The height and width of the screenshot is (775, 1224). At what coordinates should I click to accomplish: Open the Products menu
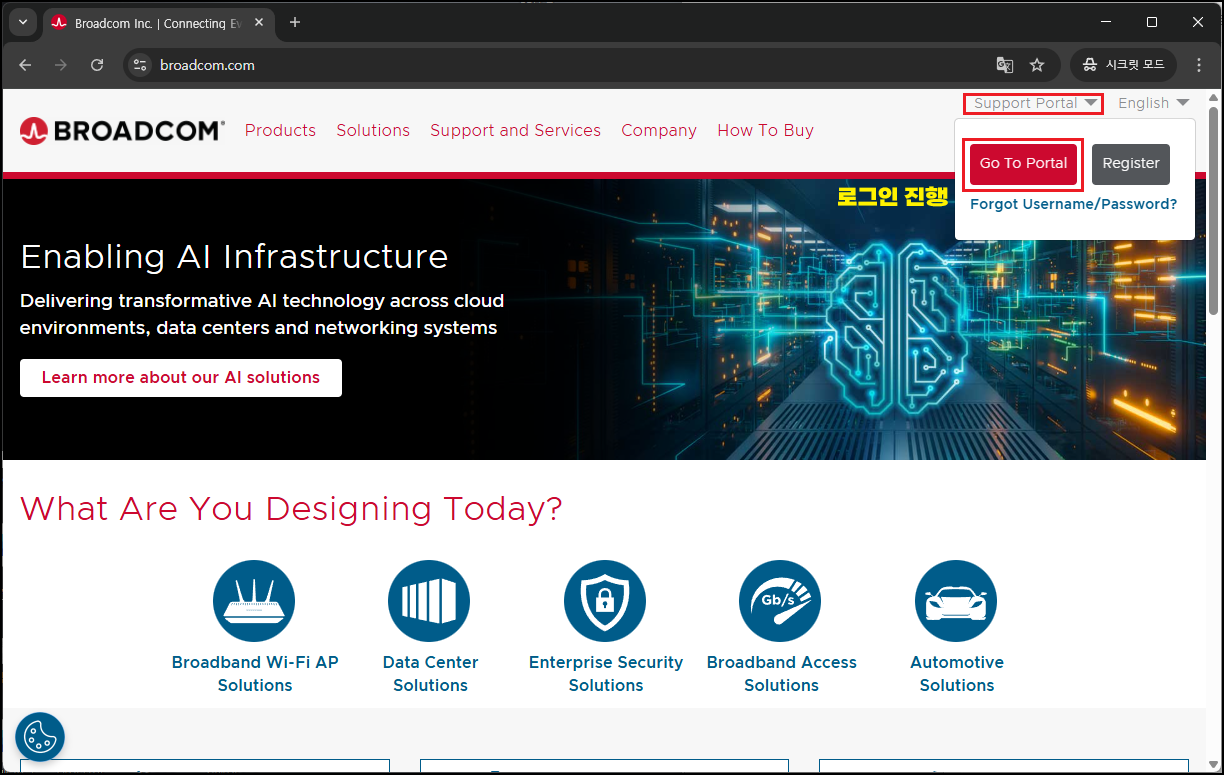(x=280, y=130)
